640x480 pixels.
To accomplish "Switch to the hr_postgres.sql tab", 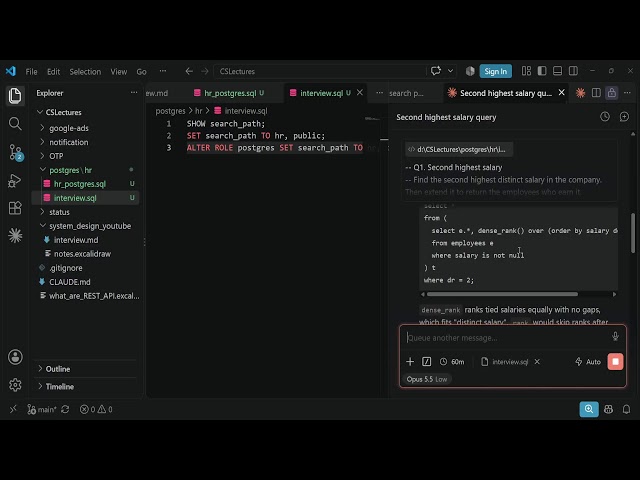I will point(229,93).
